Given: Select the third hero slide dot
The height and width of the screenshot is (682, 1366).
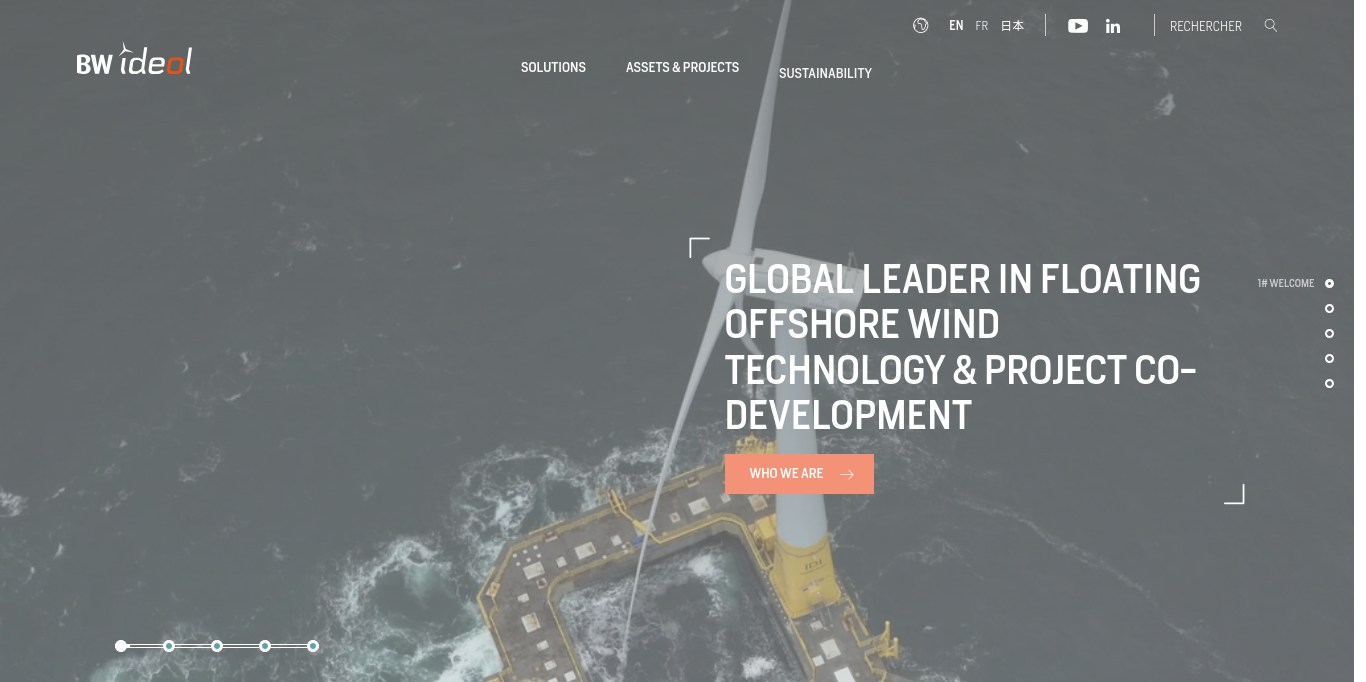Looking at the screenshot, I should point(217,646).
